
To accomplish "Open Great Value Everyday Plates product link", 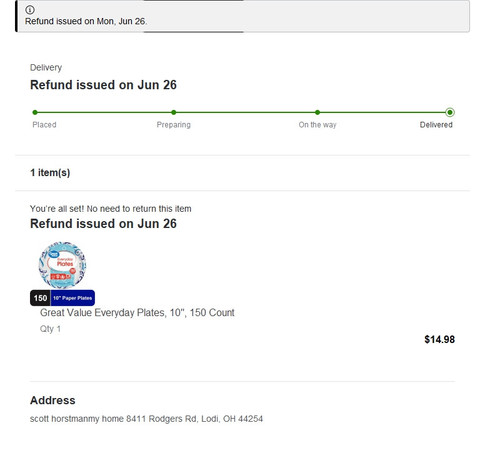I will pos(137,313).
